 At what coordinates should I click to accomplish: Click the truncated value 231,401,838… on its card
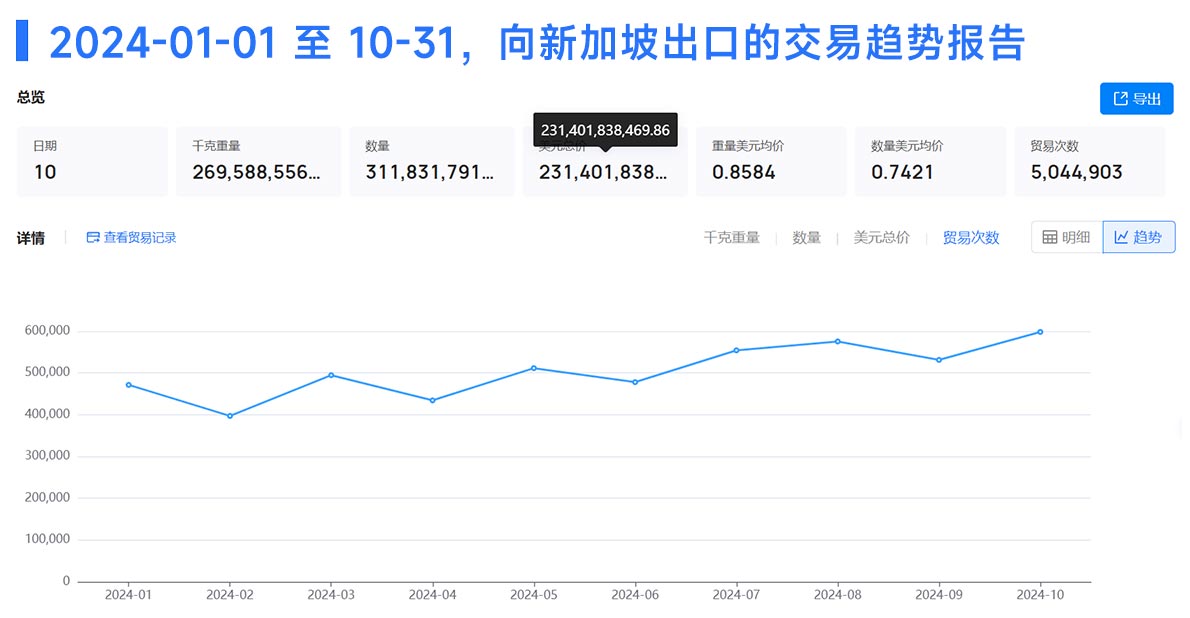[x=603, y=172]
